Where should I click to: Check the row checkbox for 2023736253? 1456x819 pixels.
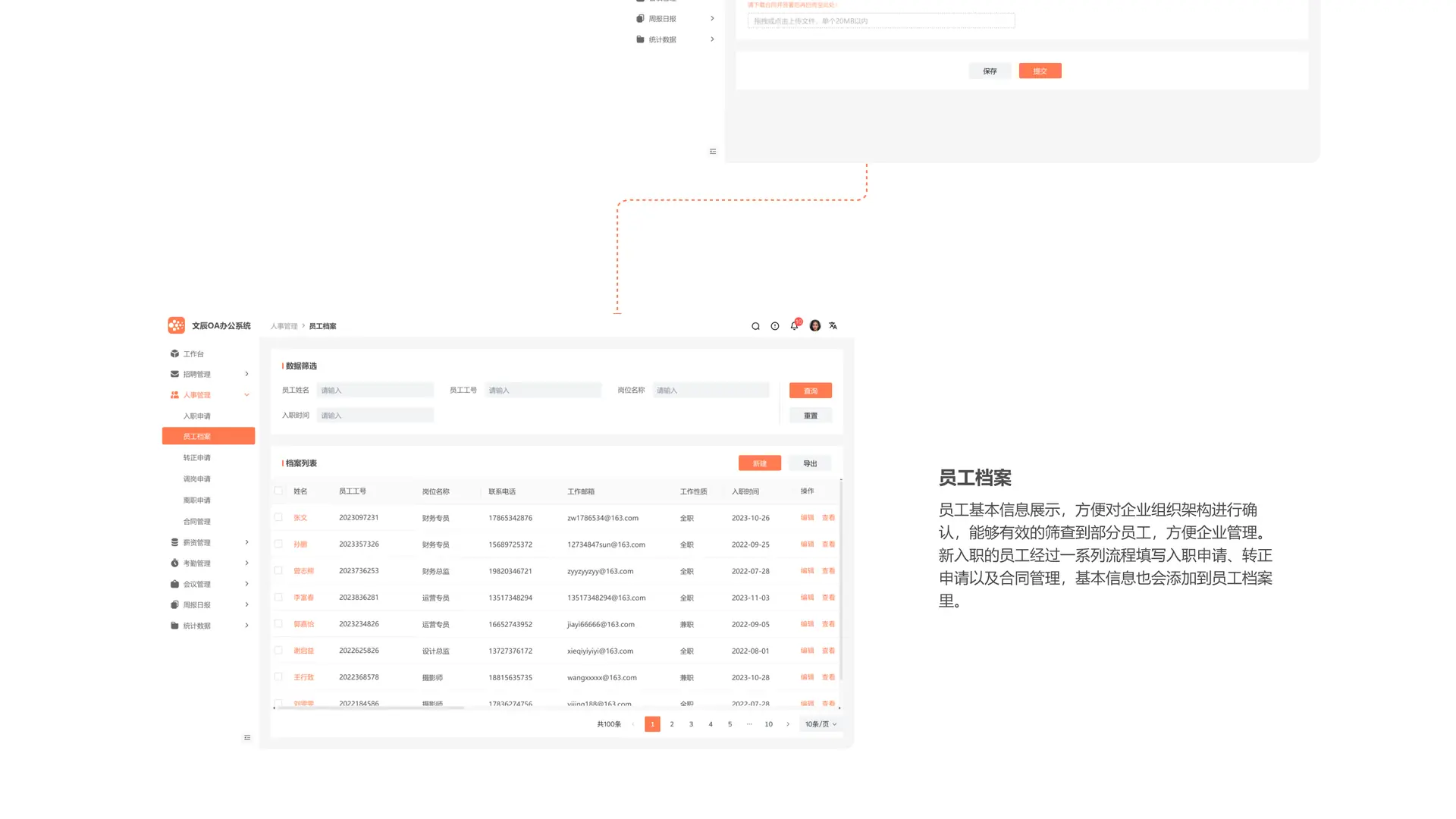(278, 570)
